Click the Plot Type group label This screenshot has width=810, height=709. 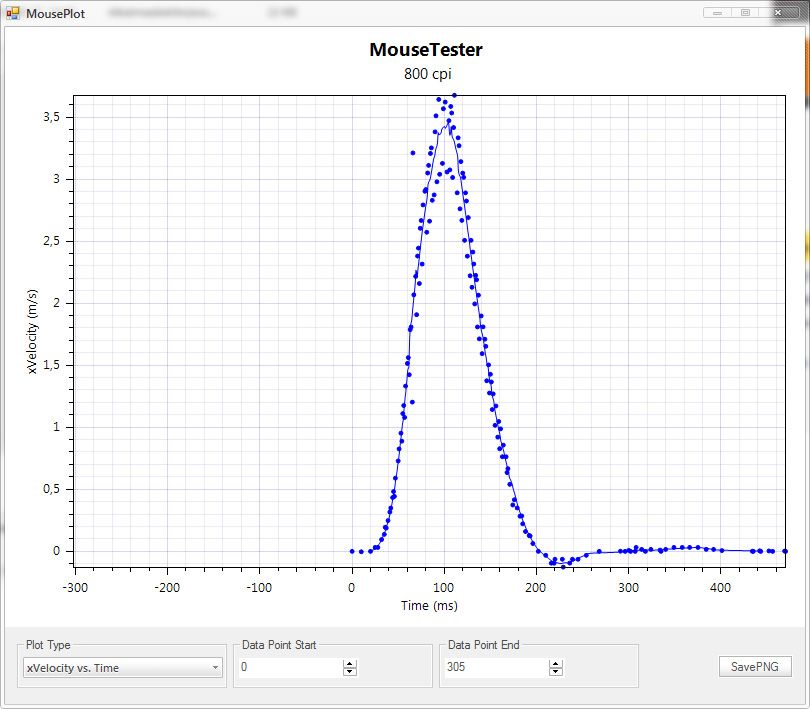pyautogui.click(x=48, y=645)
